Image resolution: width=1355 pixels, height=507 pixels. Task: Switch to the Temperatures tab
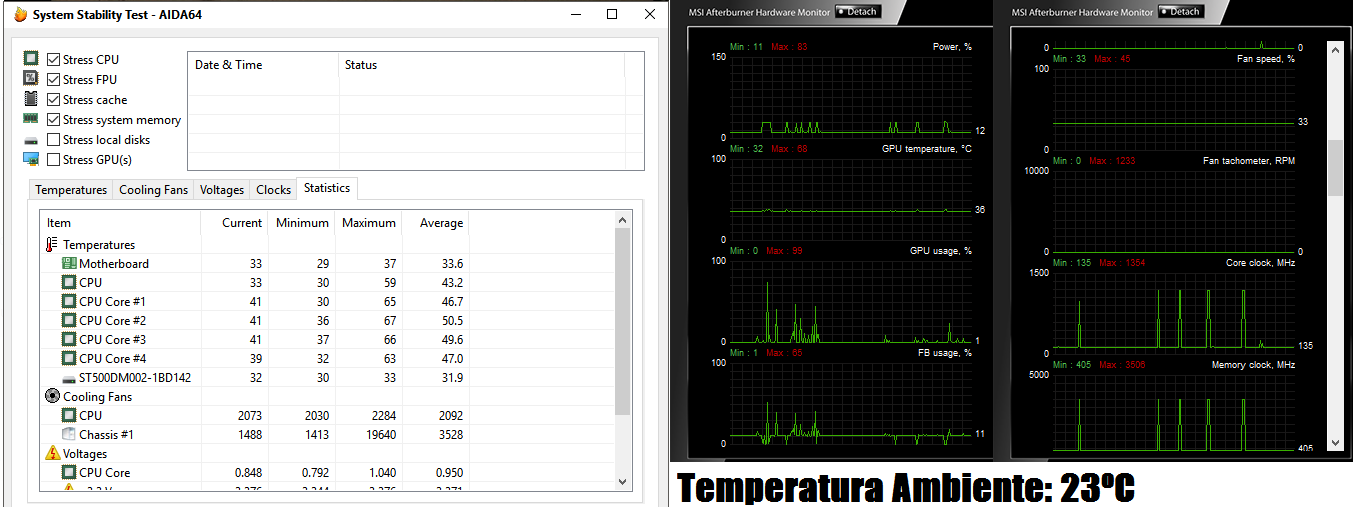pyautogui.click(x=71, y=190)
